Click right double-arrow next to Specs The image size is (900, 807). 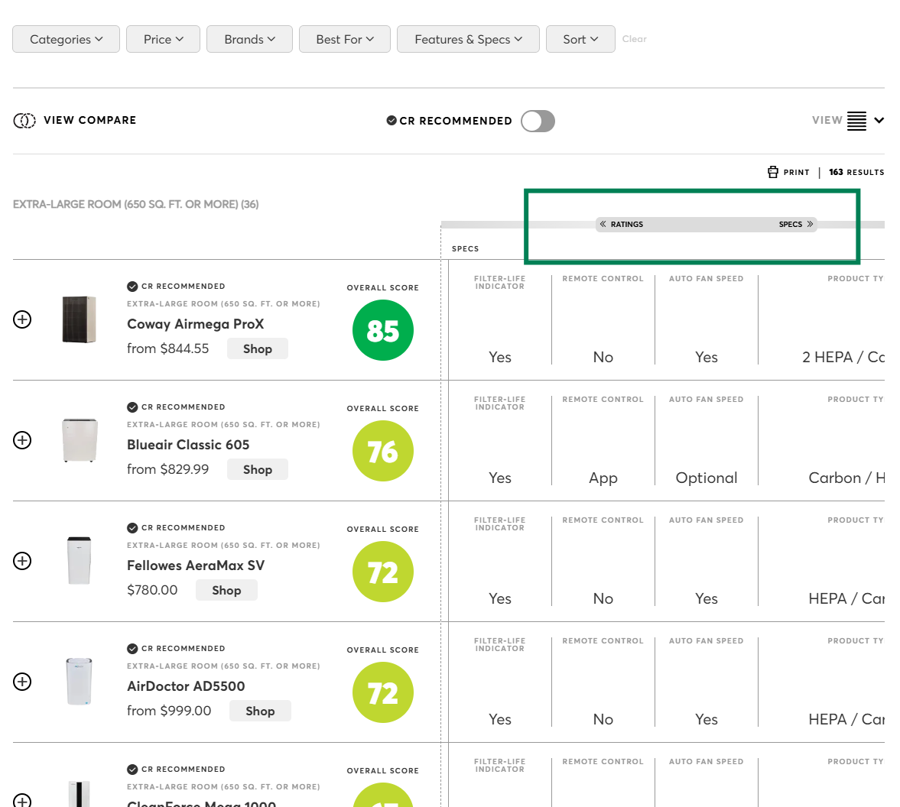pos(810,224)
